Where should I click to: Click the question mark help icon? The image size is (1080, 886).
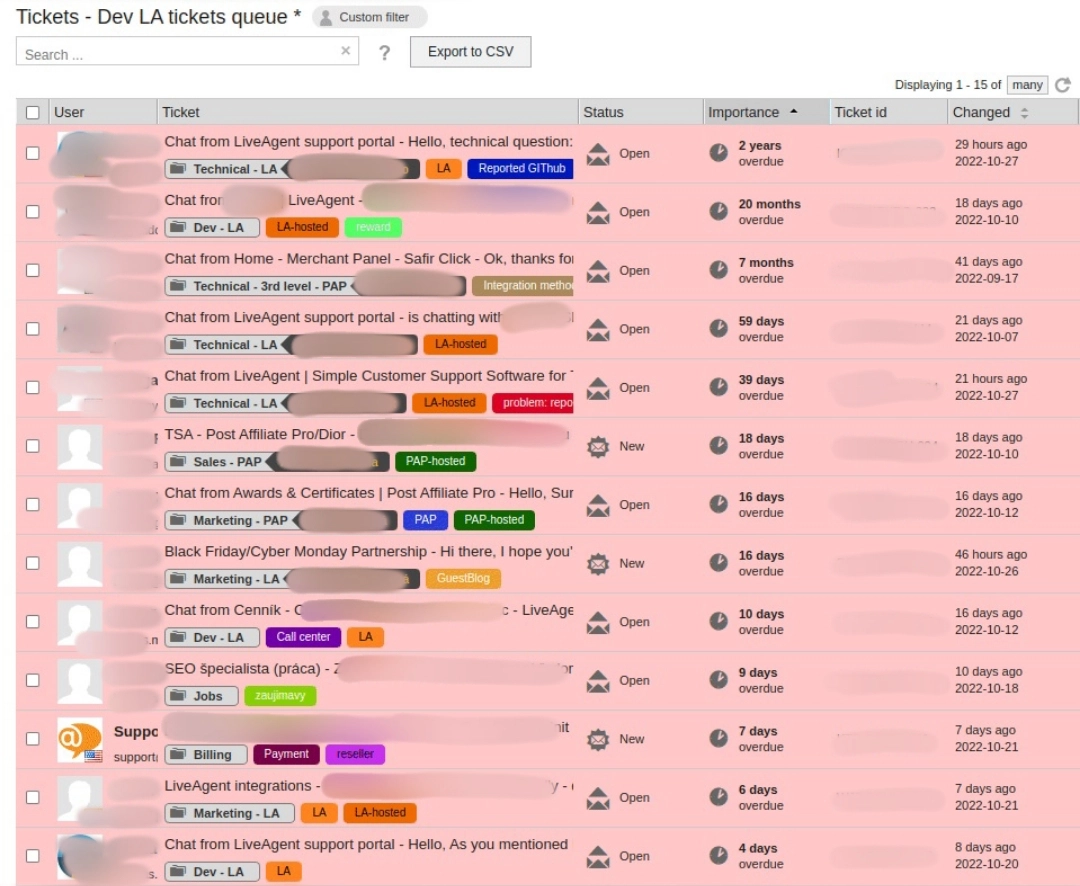coord(384,53)
